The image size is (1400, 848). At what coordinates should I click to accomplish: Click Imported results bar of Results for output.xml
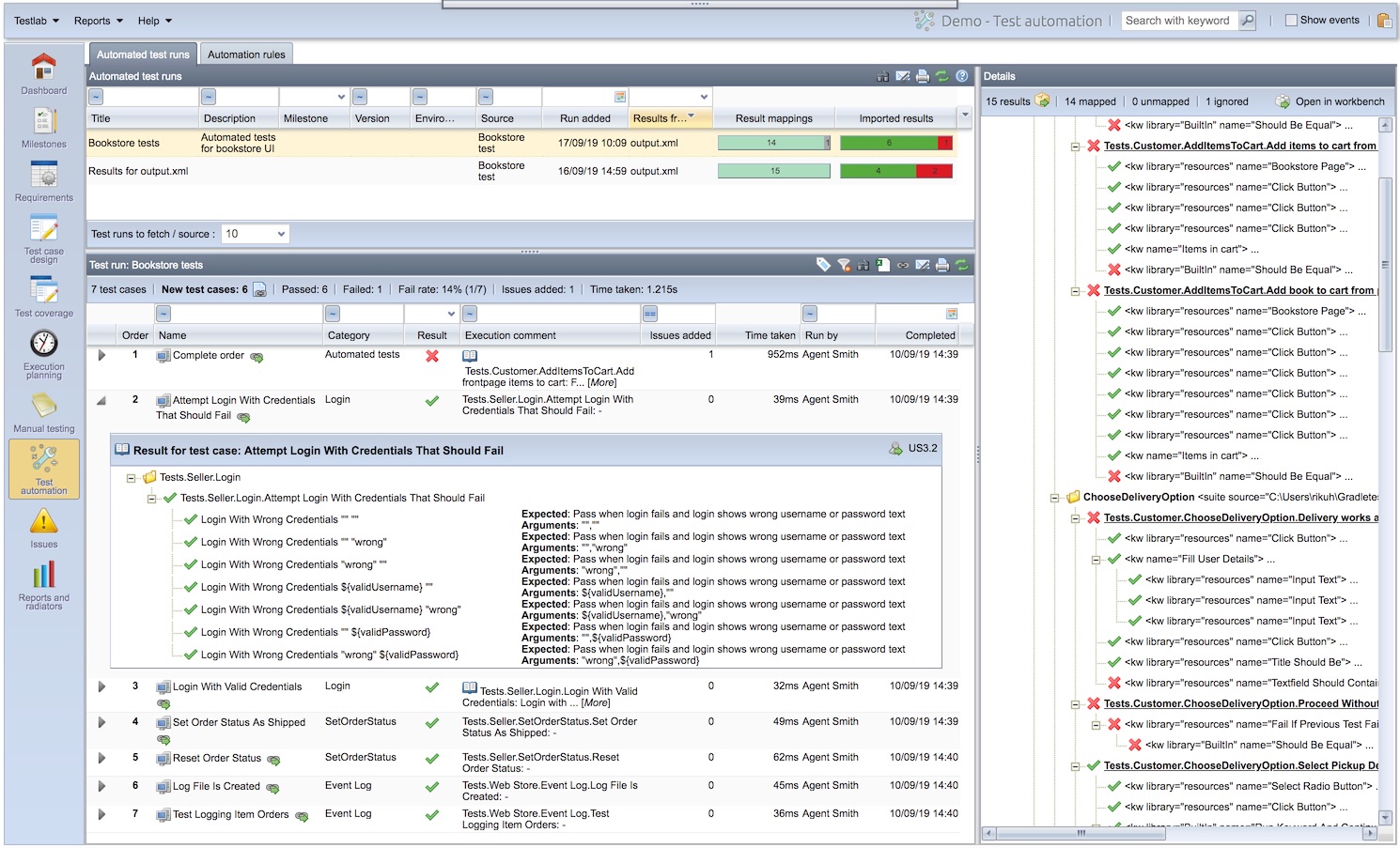(896, 171)
